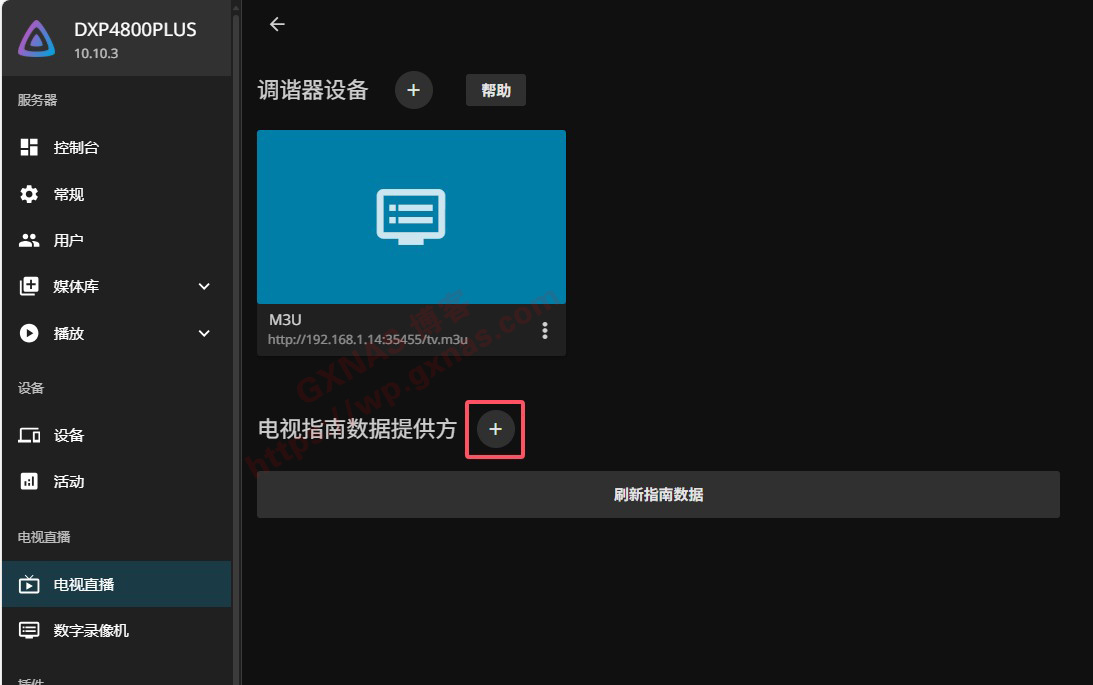Select 电视直播 in the sidebar
The height and width of the screenshot is (685, 1093).
click(84, 584)
